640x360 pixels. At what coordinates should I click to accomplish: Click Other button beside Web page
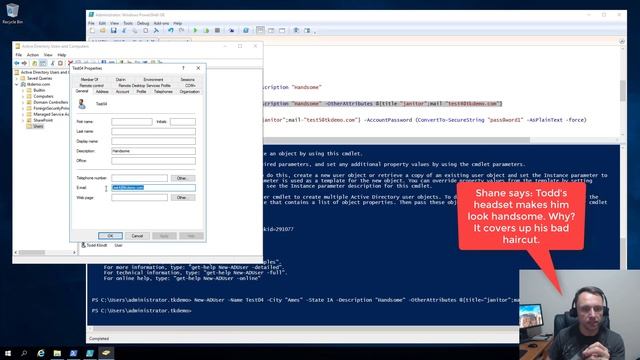coord(182,198)
